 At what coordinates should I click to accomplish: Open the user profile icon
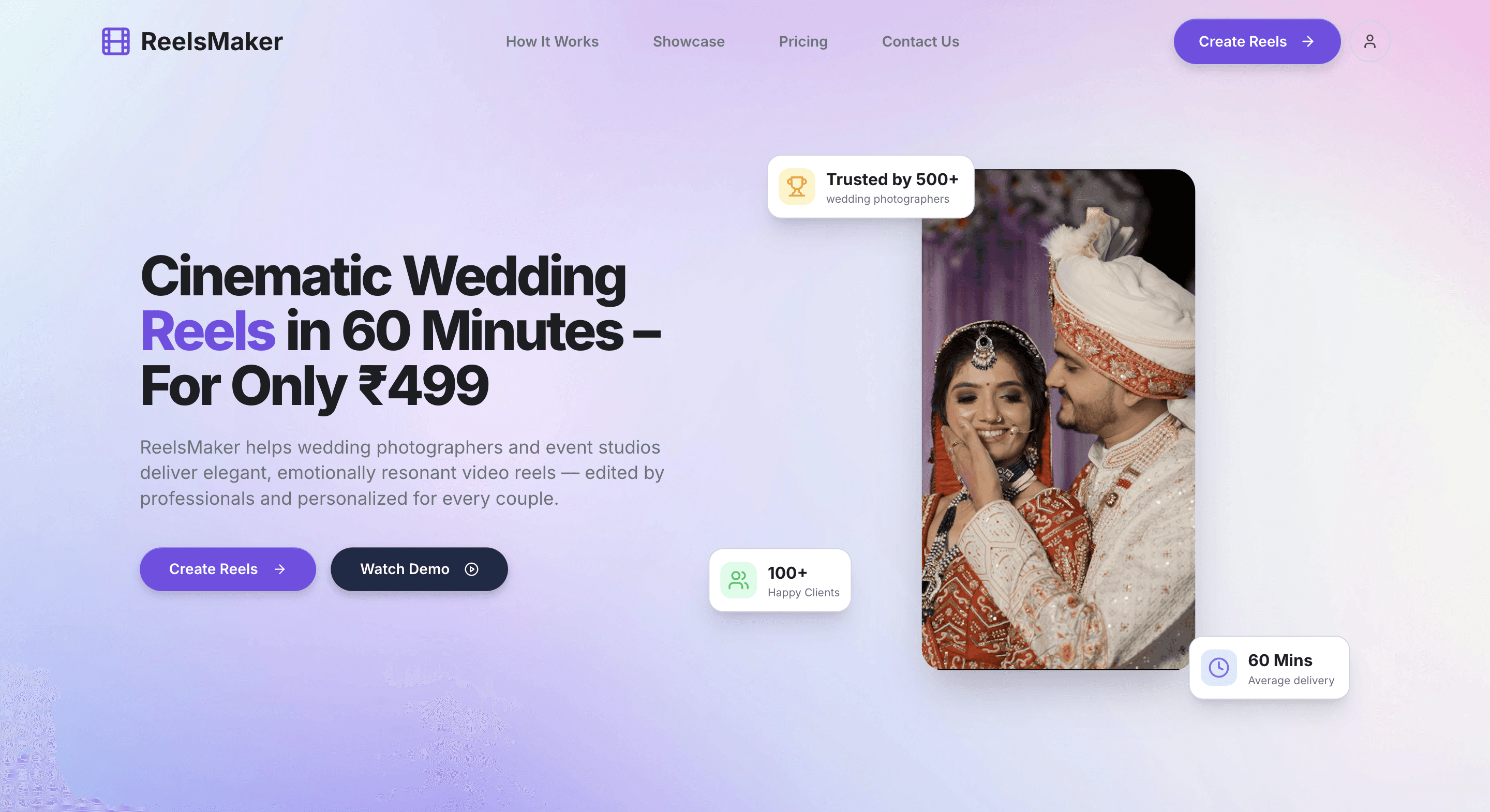click(1369, 42)
